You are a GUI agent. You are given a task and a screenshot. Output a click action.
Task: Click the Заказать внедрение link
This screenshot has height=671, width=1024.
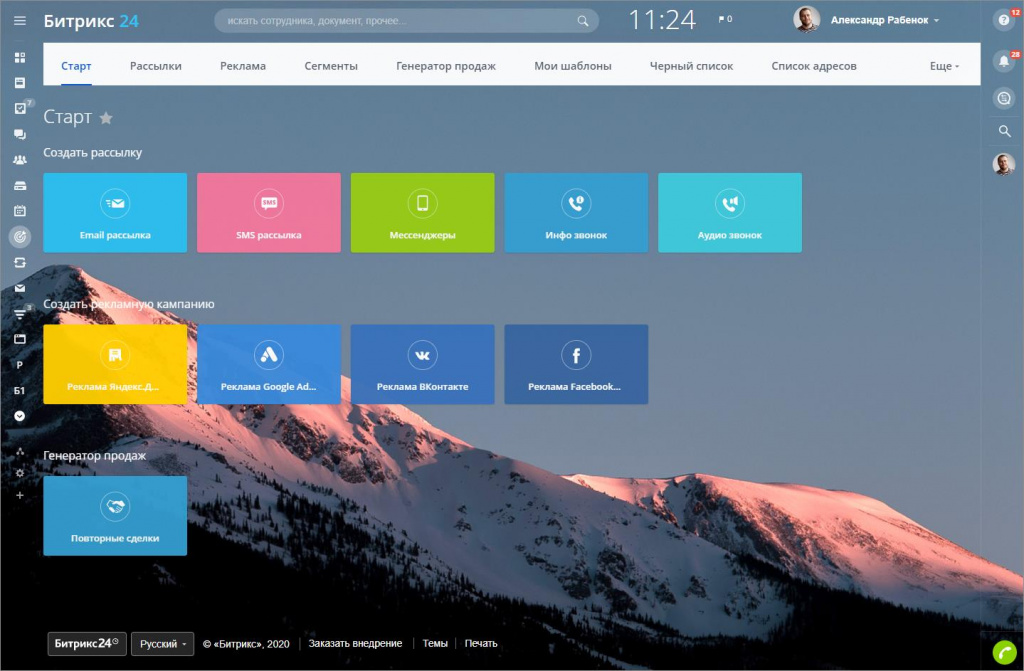(x=355, y=644)
